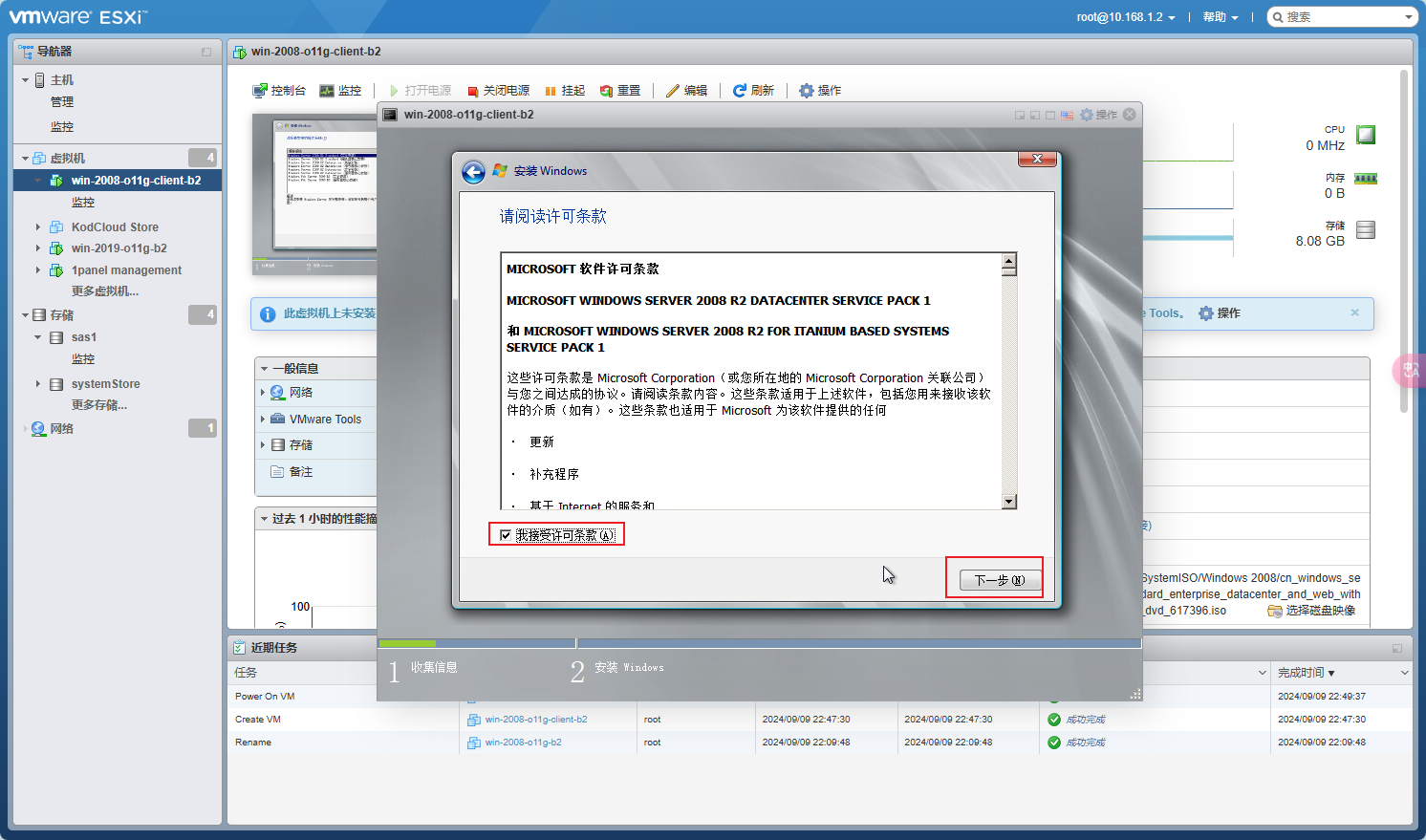Click the Select disk image button (选择磁盘映像)
The height and width of the screenshot is (840, 1426).
1311,611
